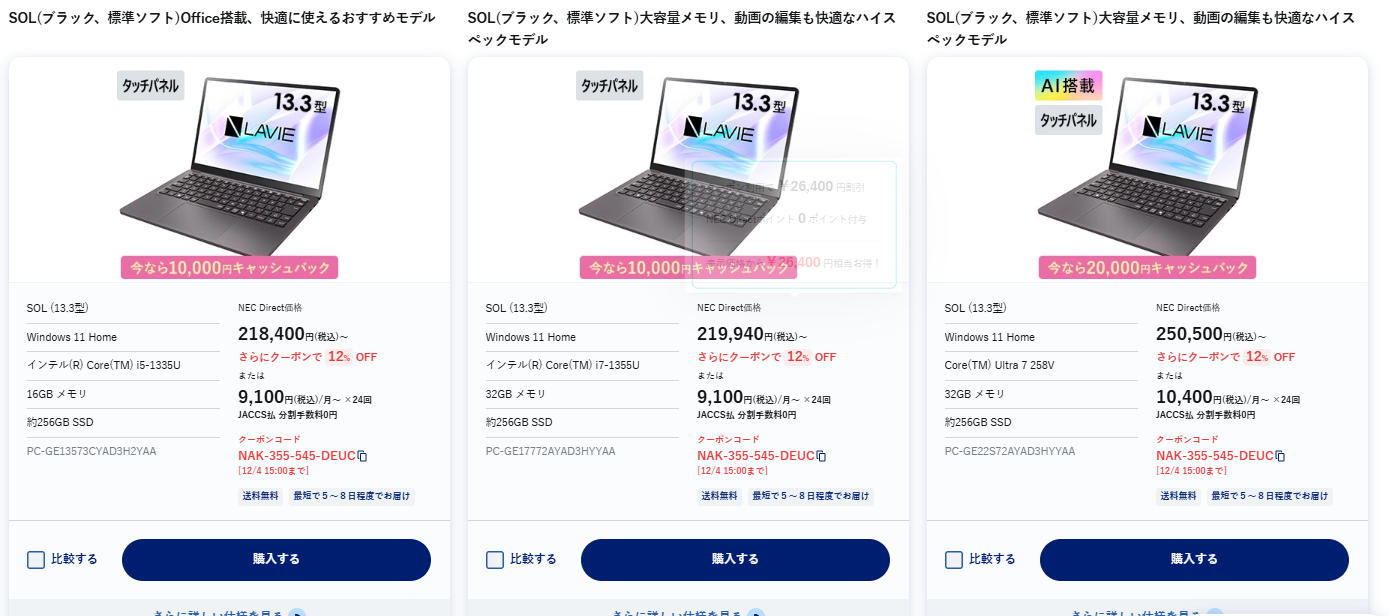Copy coupon code icon in third product card
The image size is (1390, 616).
pyautogui.click(x=1280, y=456)
